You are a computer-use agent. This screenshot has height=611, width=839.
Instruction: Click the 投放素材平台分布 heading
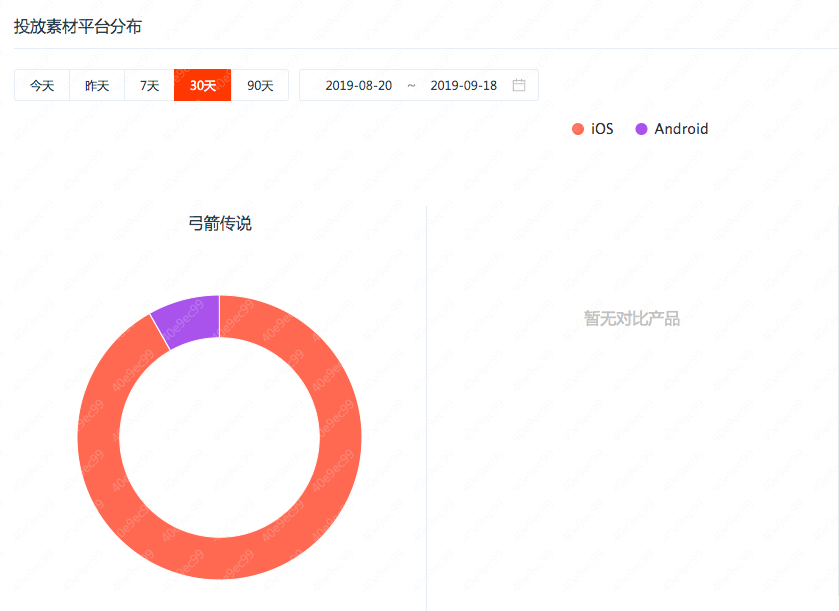[x=75, y=27]
